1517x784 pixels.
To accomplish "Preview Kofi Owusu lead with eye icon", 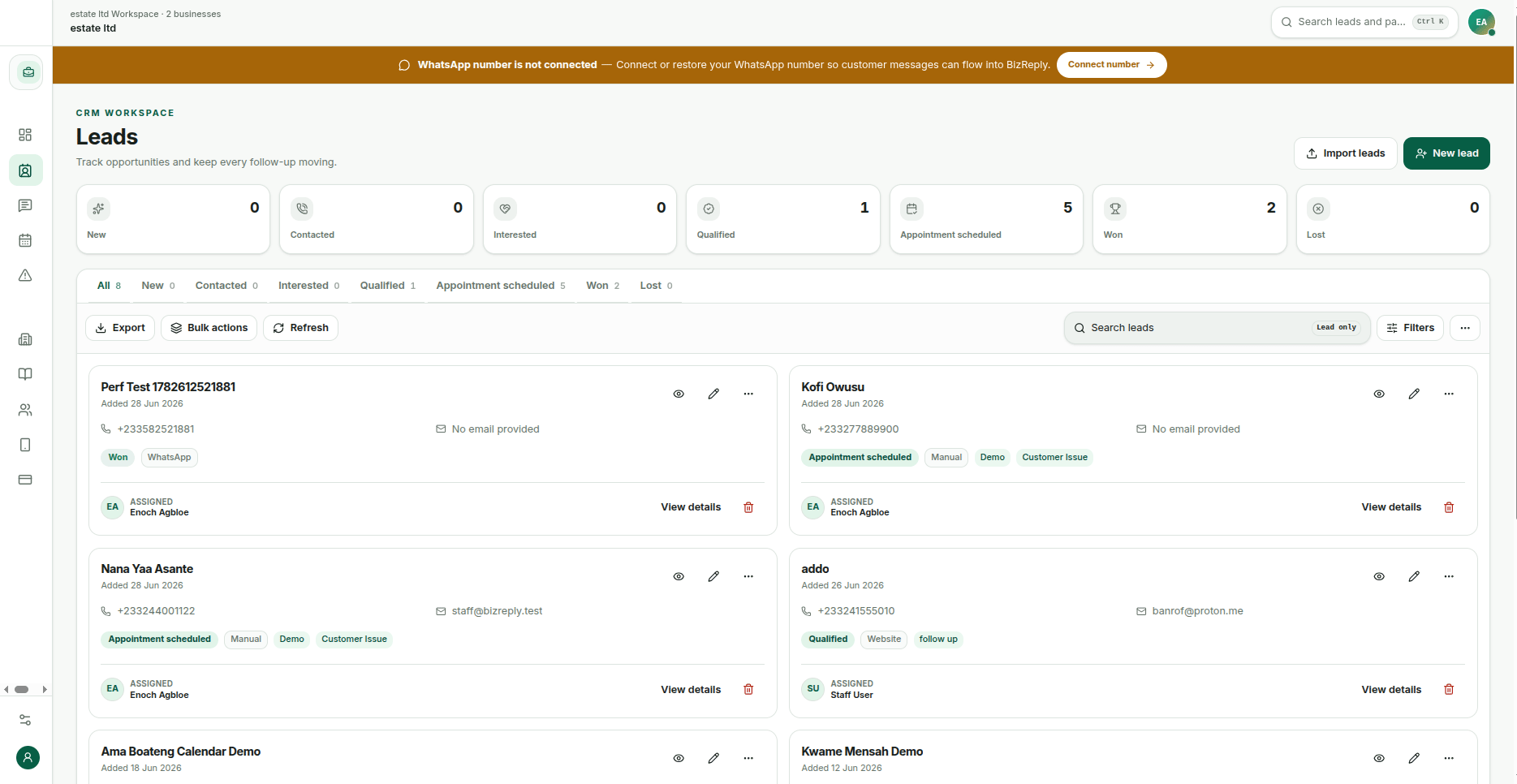I will coord(1379,394).
